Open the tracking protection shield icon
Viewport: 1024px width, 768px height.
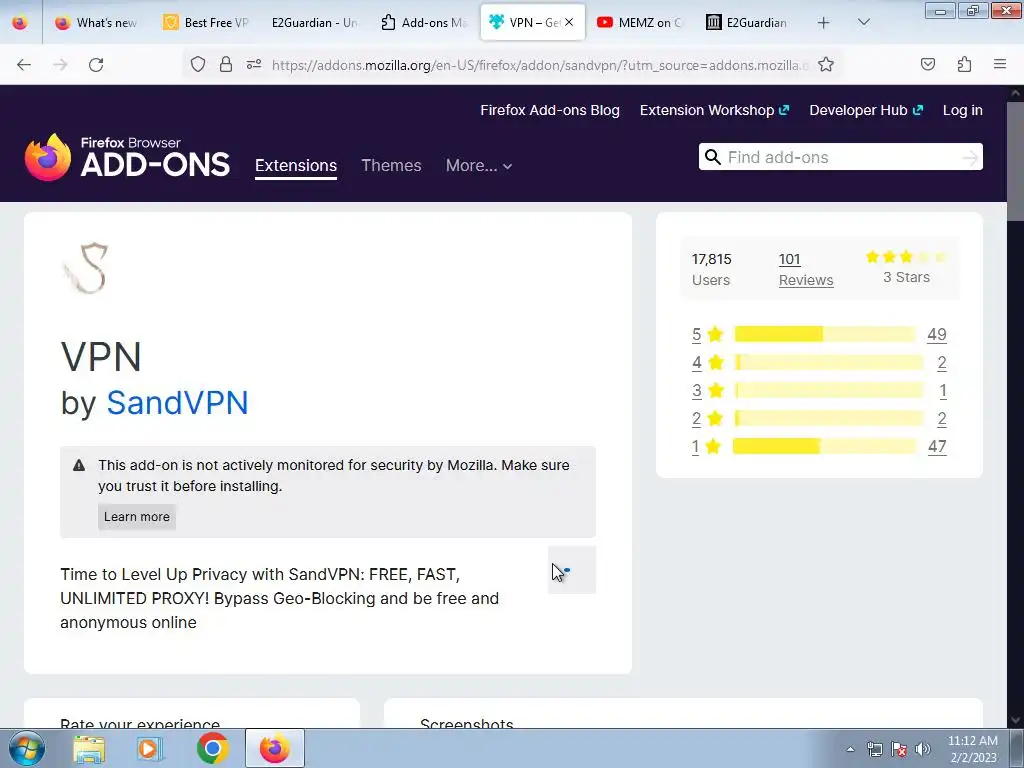click(198, 64)
